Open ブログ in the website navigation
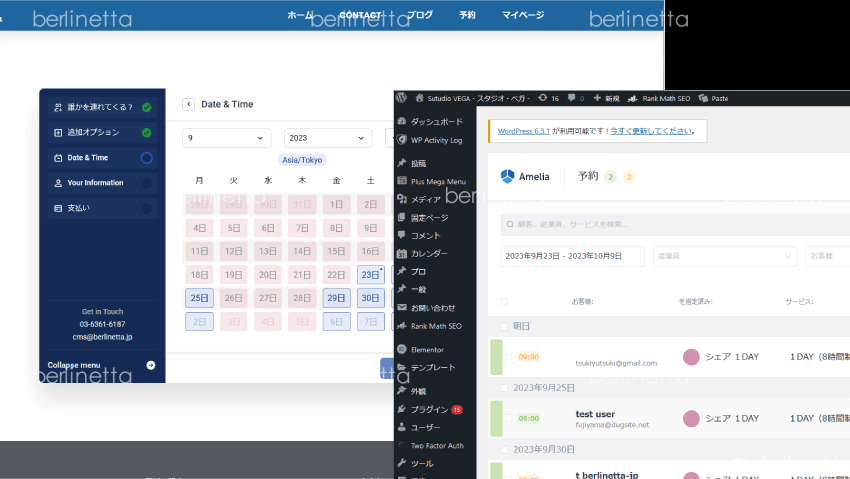The height and width of the screenshot is (479, 850). [420, 15]
